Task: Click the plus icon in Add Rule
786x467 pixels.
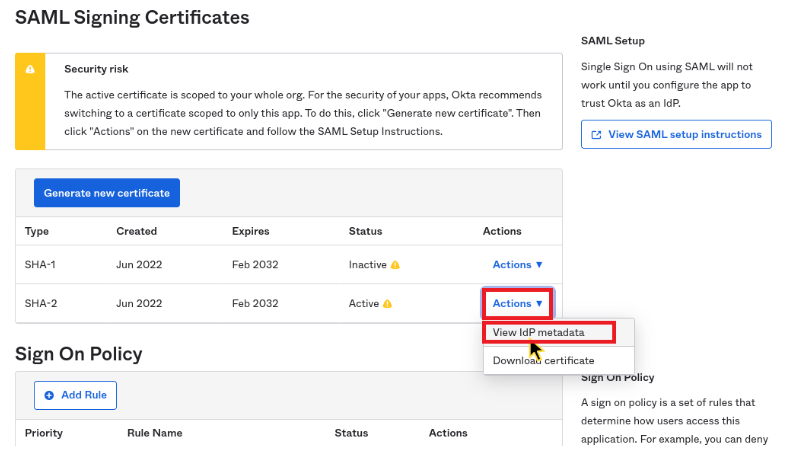Action: (x=49, y=395)
